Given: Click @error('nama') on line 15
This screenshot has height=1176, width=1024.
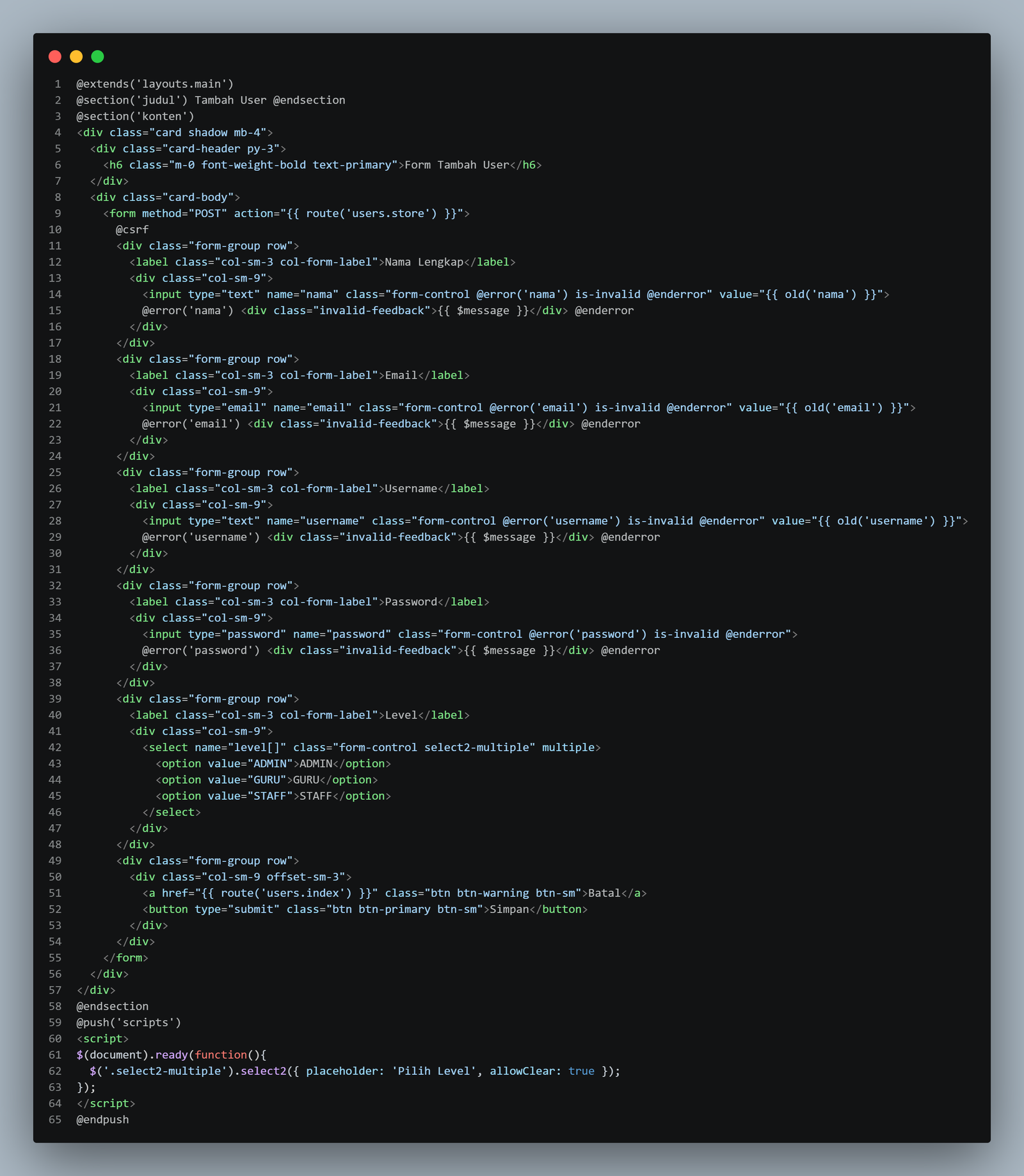Looking at the screenshot, I should pyautogui.click(x=188, y=310).
